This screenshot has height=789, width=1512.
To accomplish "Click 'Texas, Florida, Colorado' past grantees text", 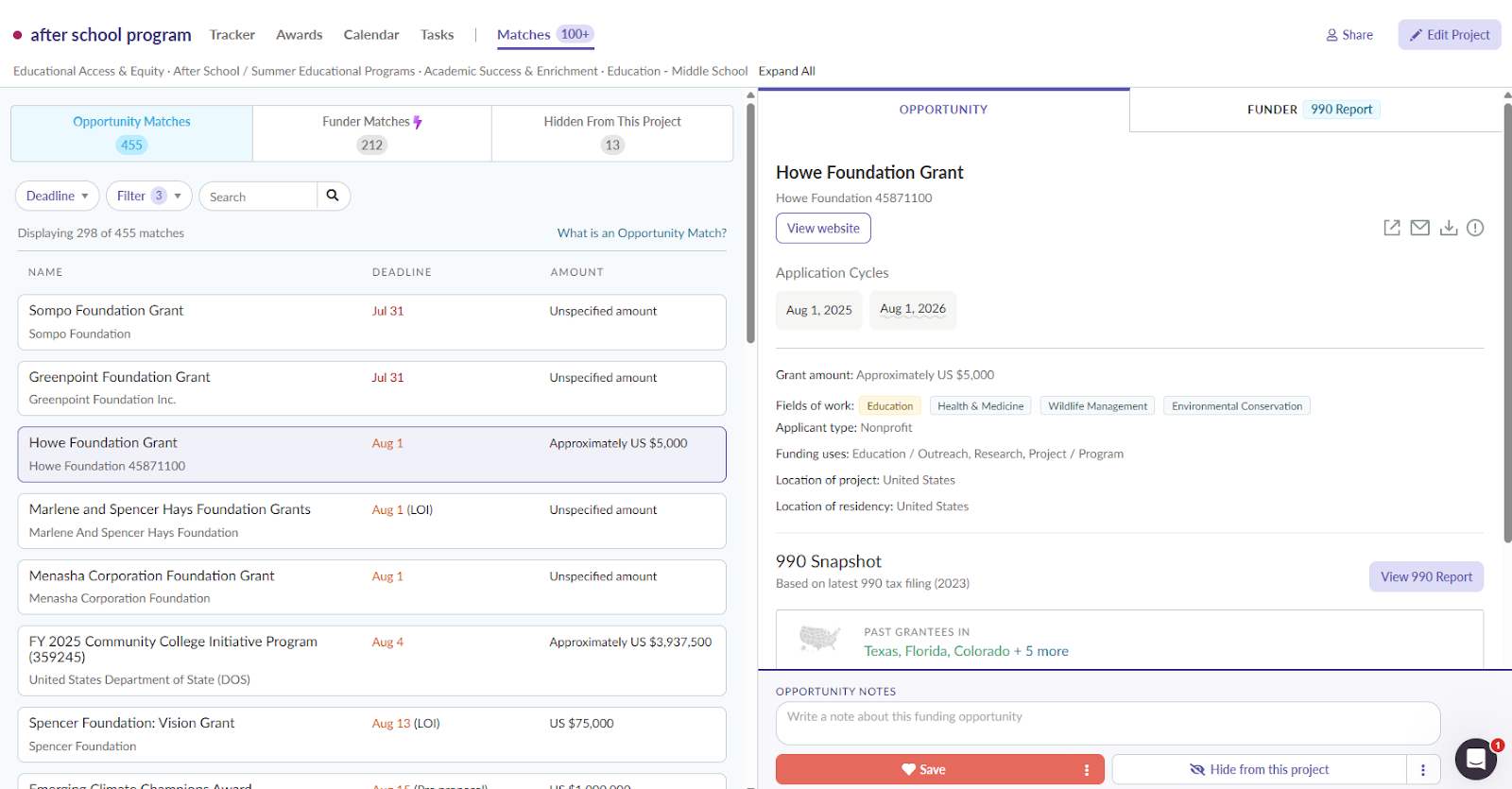I will [936, 651].
